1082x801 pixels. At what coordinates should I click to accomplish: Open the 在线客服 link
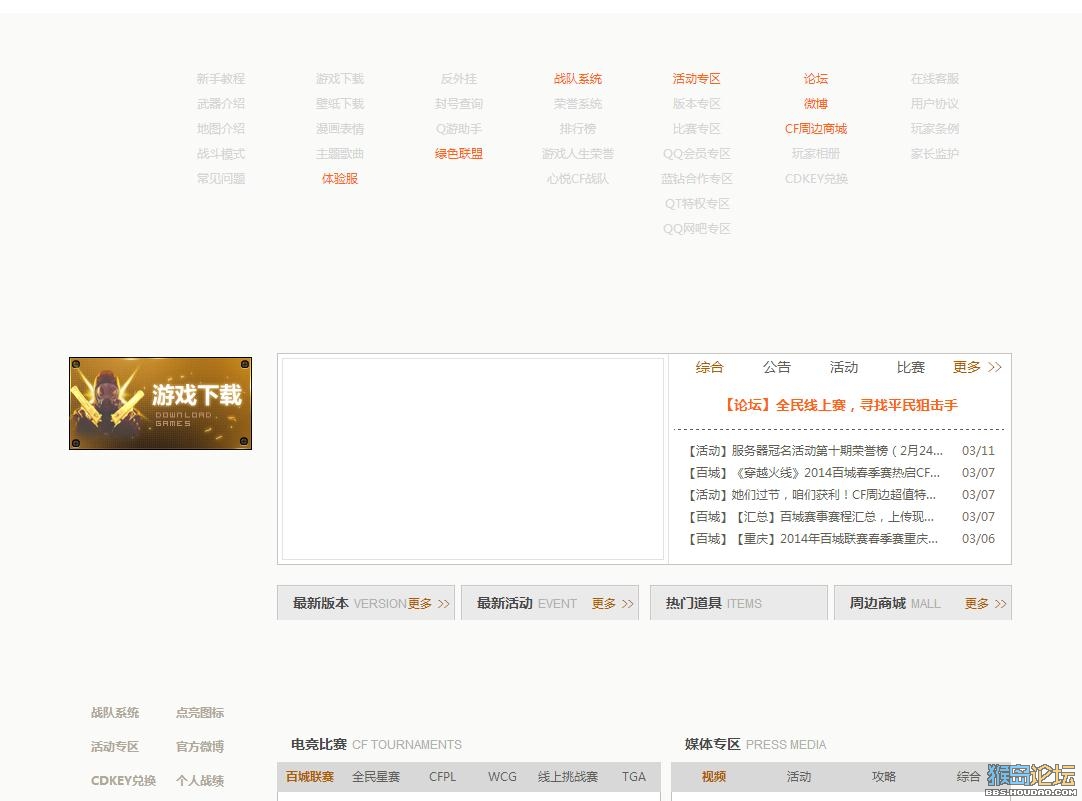click(935, 79)
